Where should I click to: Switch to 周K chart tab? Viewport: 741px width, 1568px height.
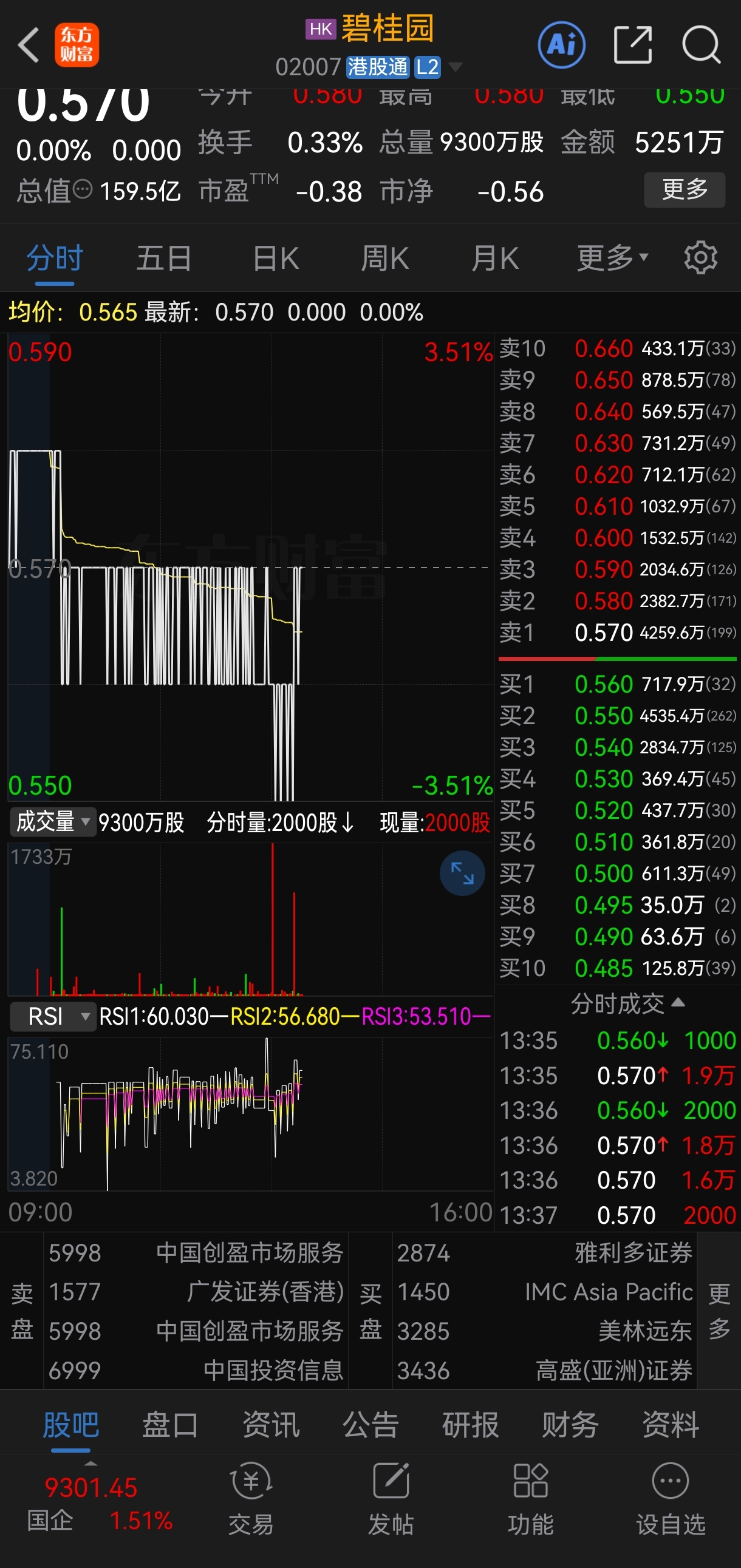click(385, 258)
